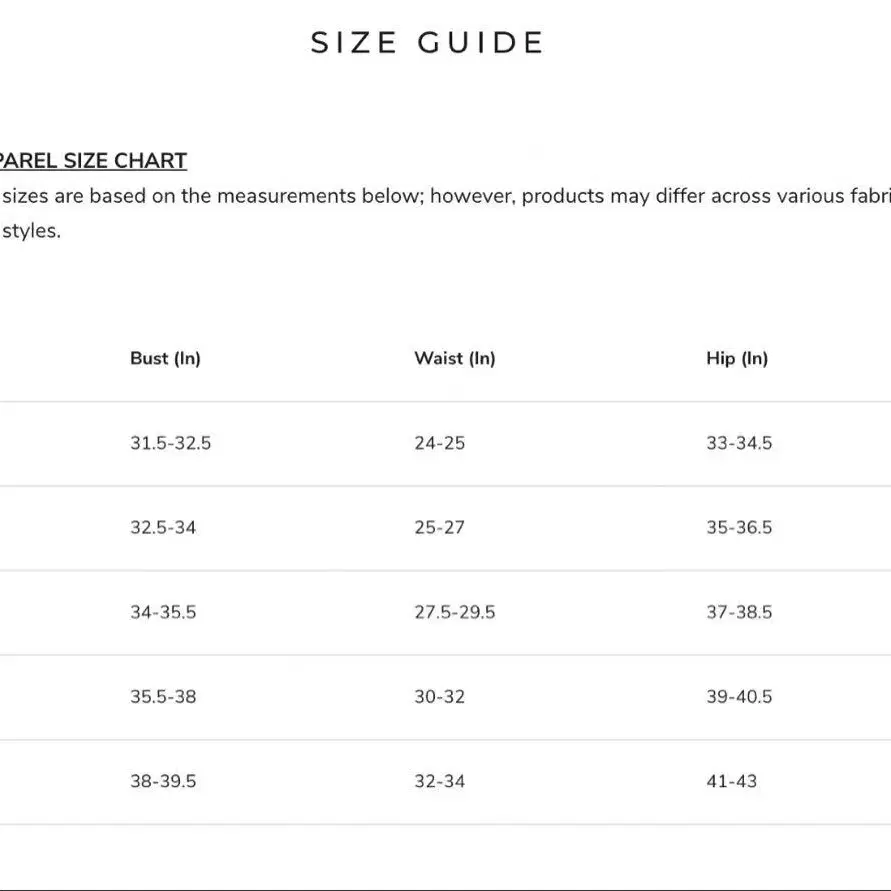Select the 38-39.5 bust measurement cell
The image size is (891, 891).
point(163,781)
